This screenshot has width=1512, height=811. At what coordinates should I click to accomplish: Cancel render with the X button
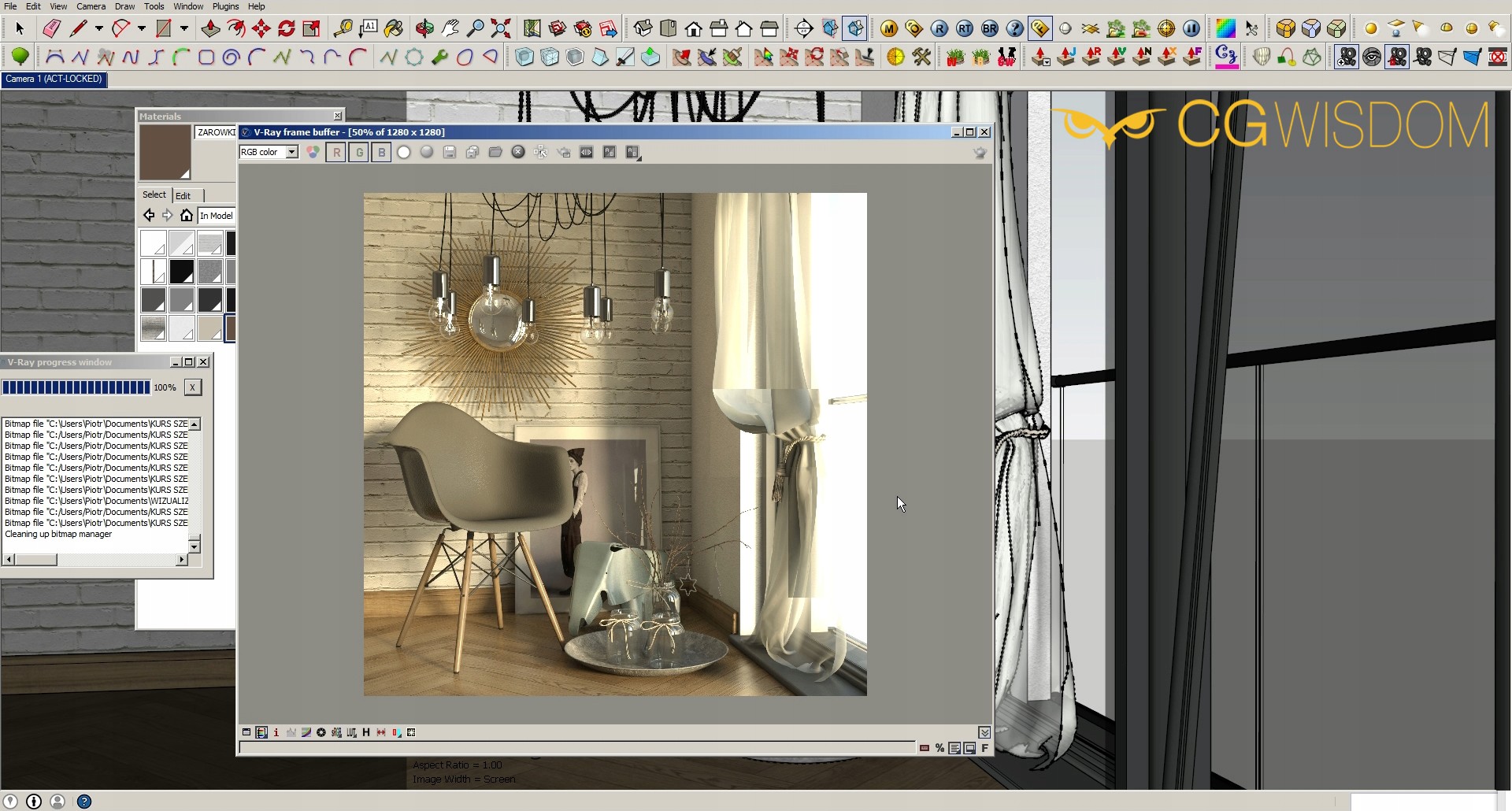(x=192, y=387)
